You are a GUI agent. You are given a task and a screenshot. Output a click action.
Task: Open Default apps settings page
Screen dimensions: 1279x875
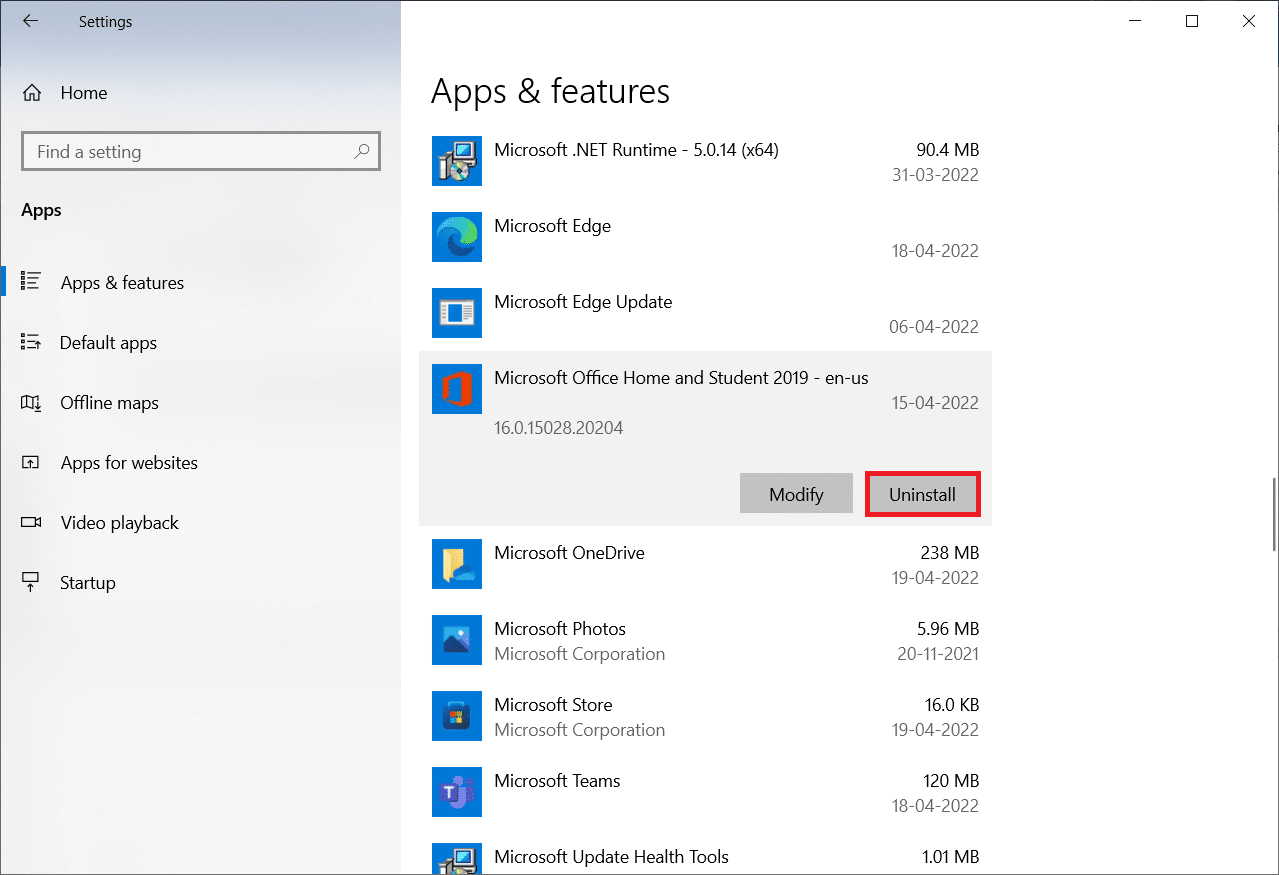coord(108,343)
